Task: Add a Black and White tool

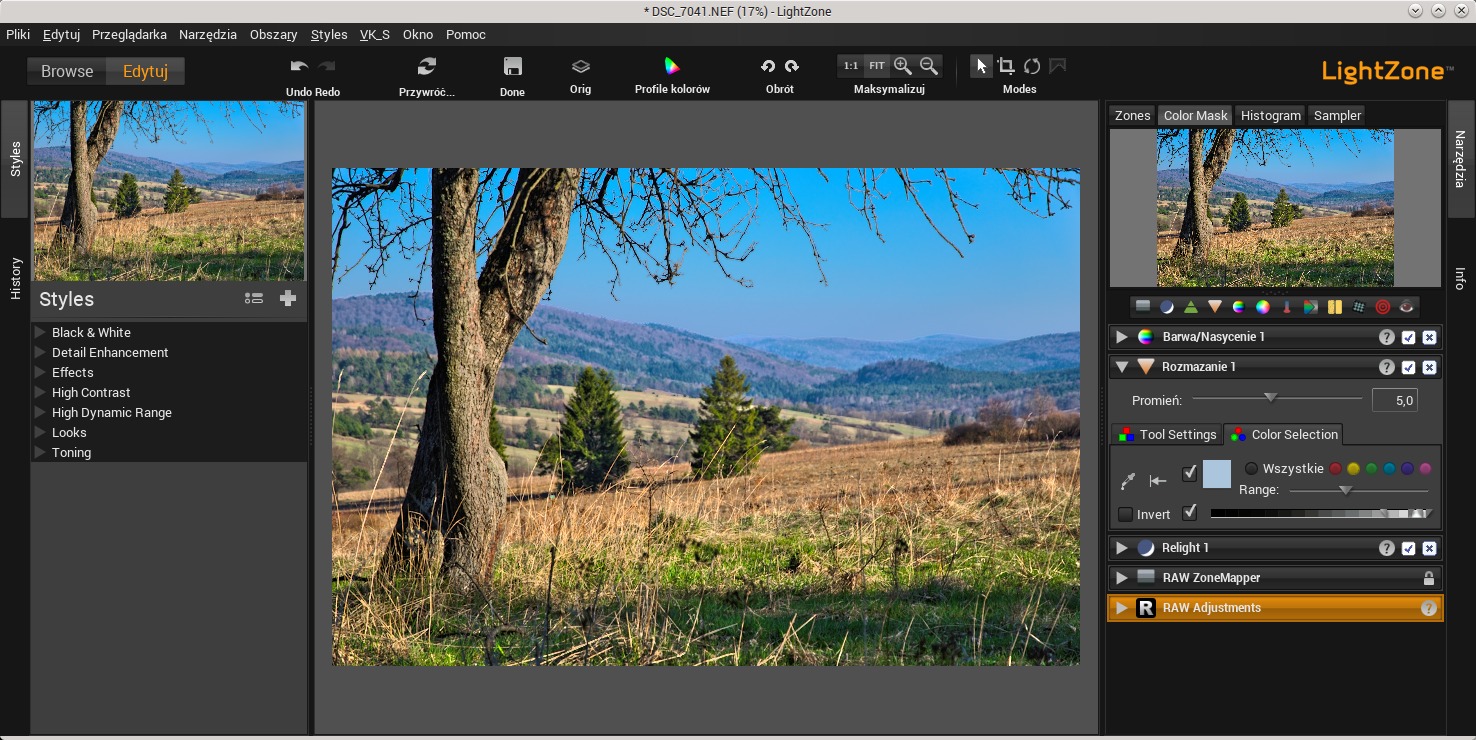Action: tap(1311, 307)
